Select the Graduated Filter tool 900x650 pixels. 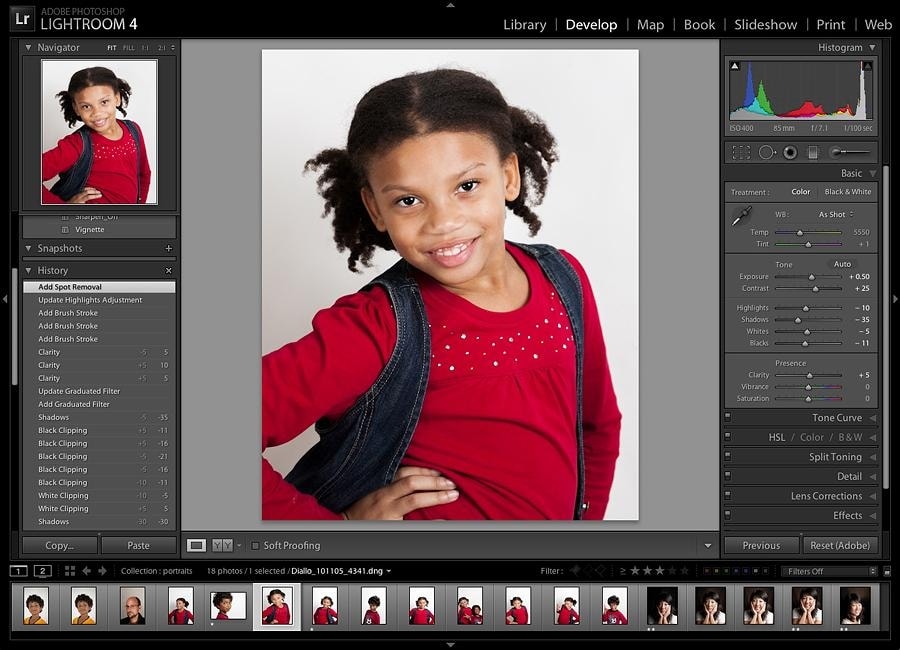click(x=812, y=151)
